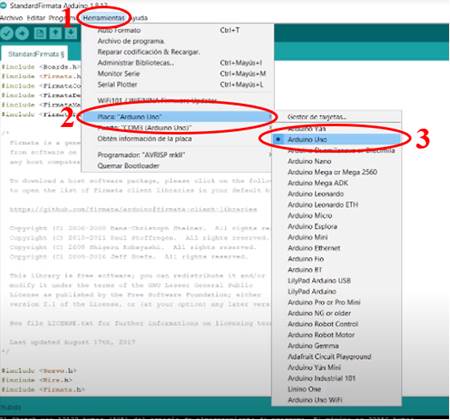This screenshot has width=450, height=420.
Task: Expand the Puerto COM3 submenu
Action: [177, 128]
